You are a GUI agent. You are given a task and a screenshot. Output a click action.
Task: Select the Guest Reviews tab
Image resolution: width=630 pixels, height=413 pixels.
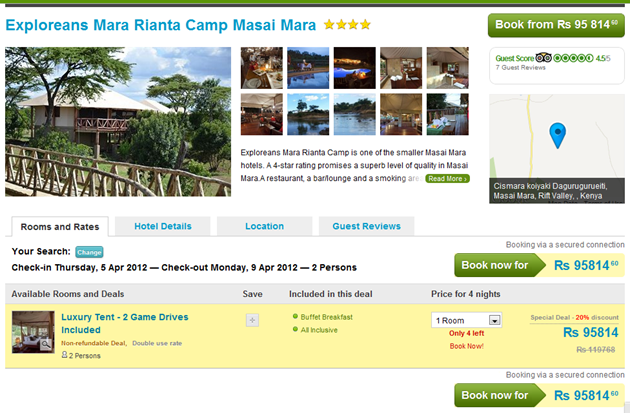coord(366,226)
